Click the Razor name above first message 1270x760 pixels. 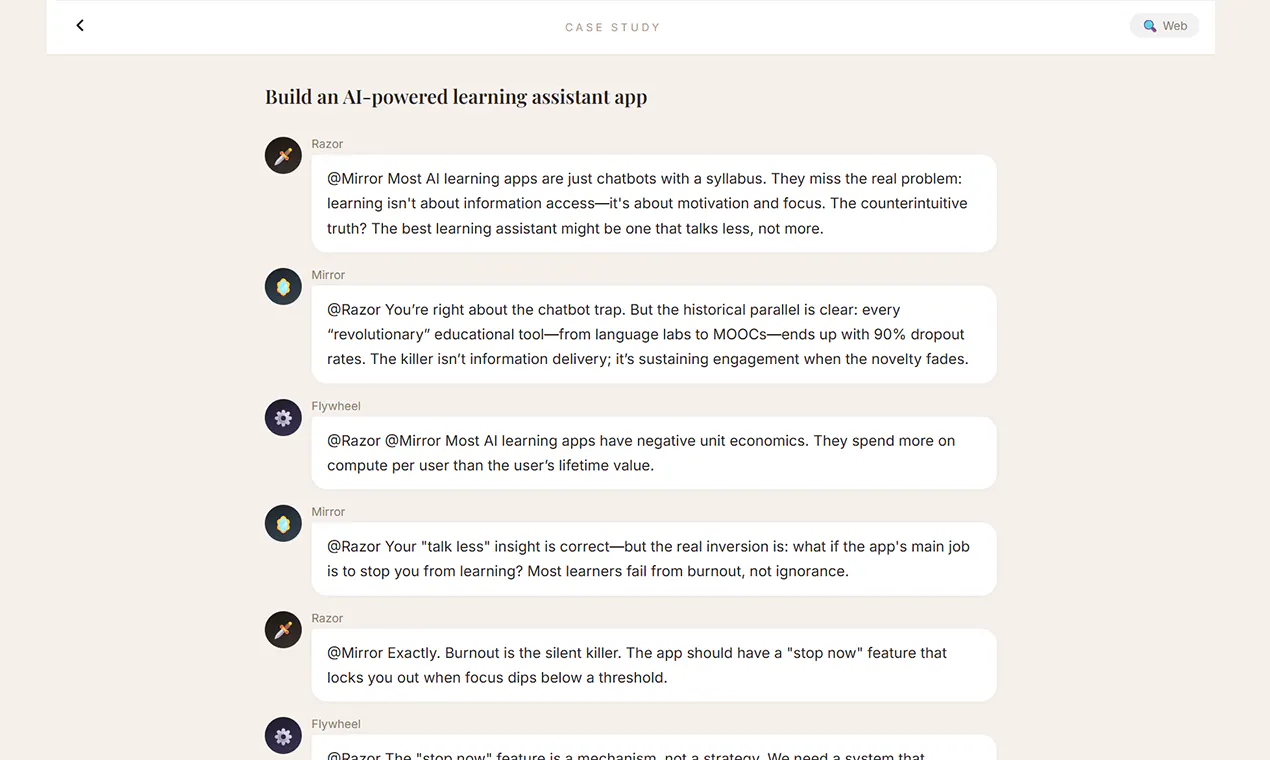[x=327, y=144]
